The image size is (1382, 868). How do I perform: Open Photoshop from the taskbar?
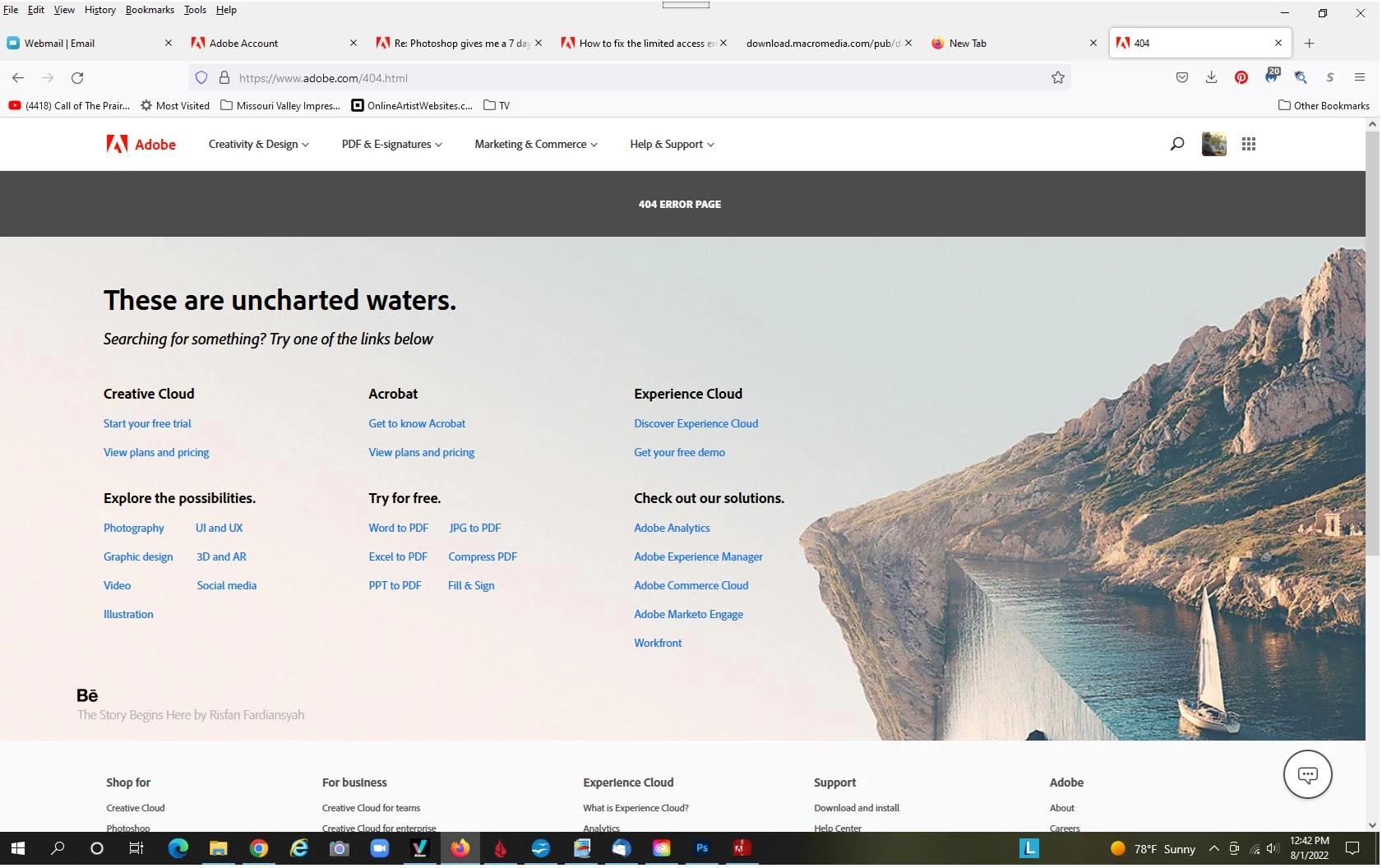point(702,849)
